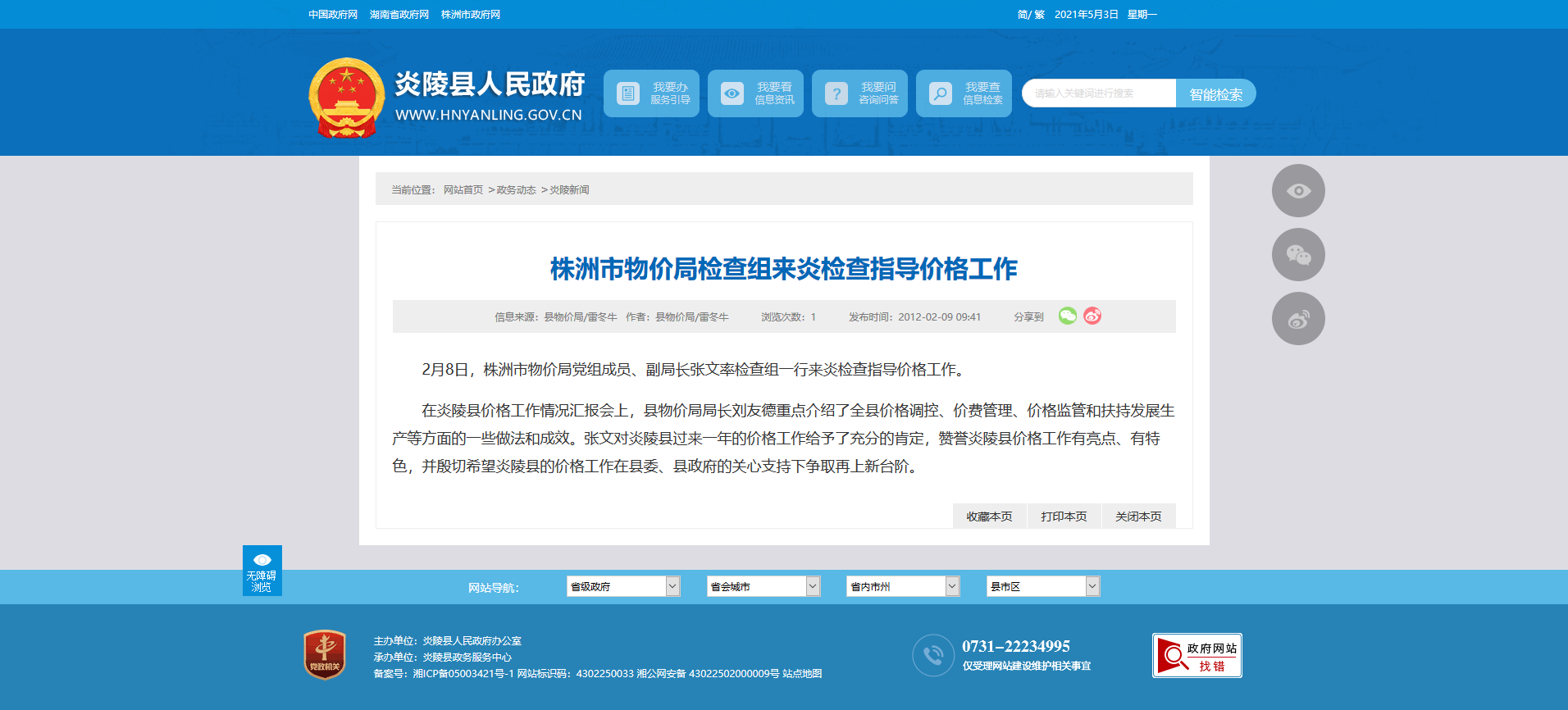
Task: Click the national emblem logo
Action: click(346, 97)
